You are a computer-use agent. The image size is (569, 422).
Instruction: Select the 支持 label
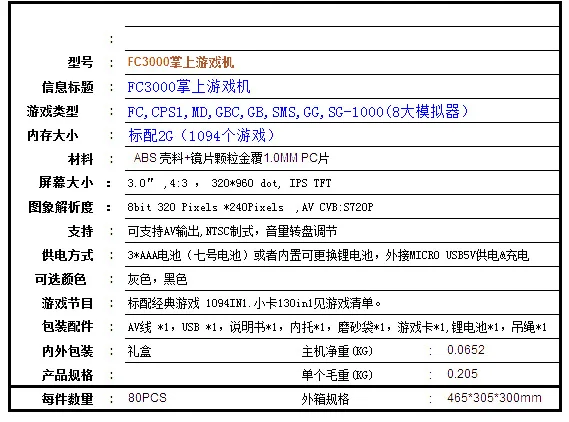tap(81, 231)
